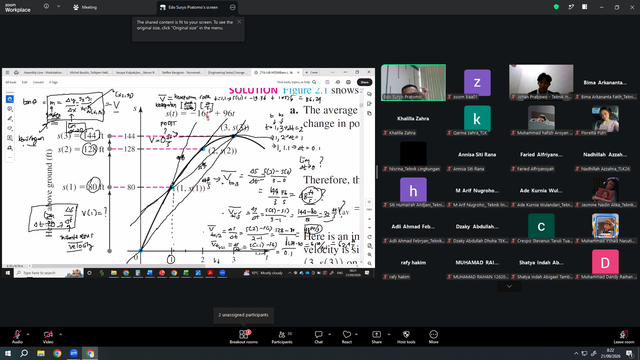Open the E-Sign menu in Acrobat

click(x=53, y=82)
